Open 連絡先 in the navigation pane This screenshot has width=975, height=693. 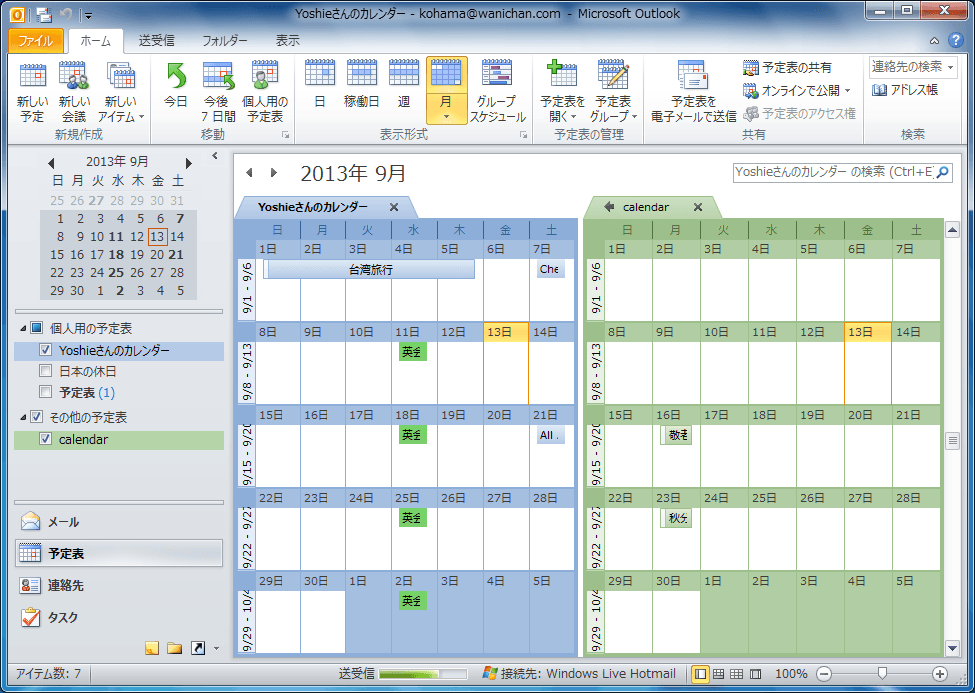pyautogui.click(x=118, y=585)
